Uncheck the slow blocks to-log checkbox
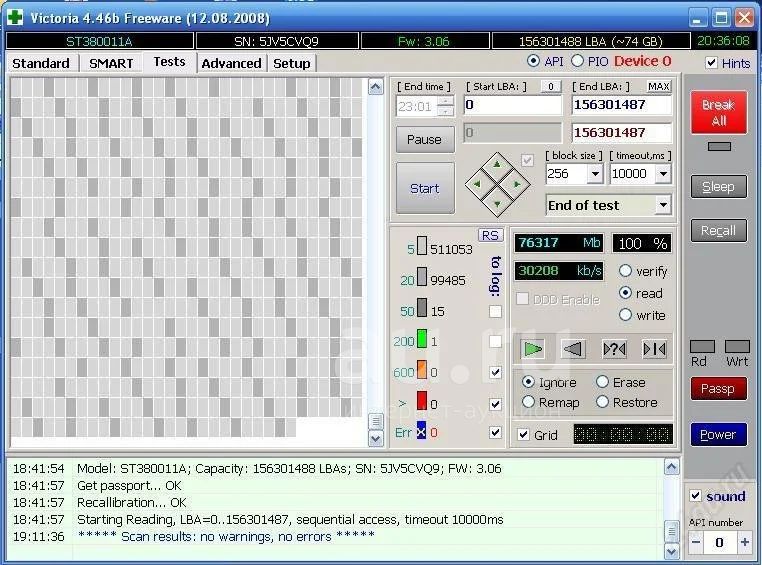This screenshot has width=762, height=565. [x=495, y=404]
